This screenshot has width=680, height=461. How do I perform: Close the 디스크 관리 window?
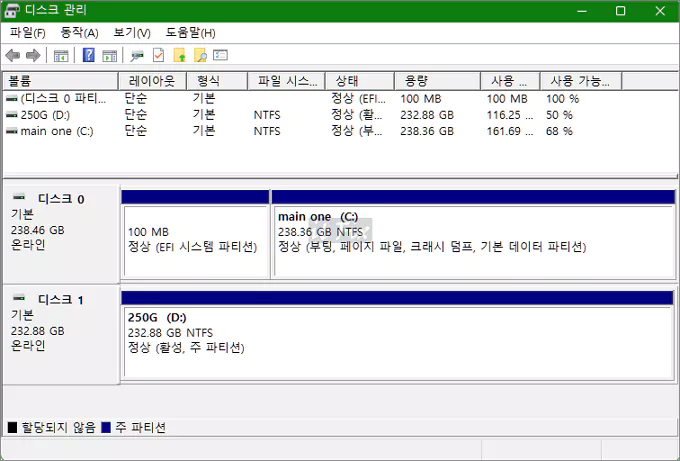click(660, 11)
